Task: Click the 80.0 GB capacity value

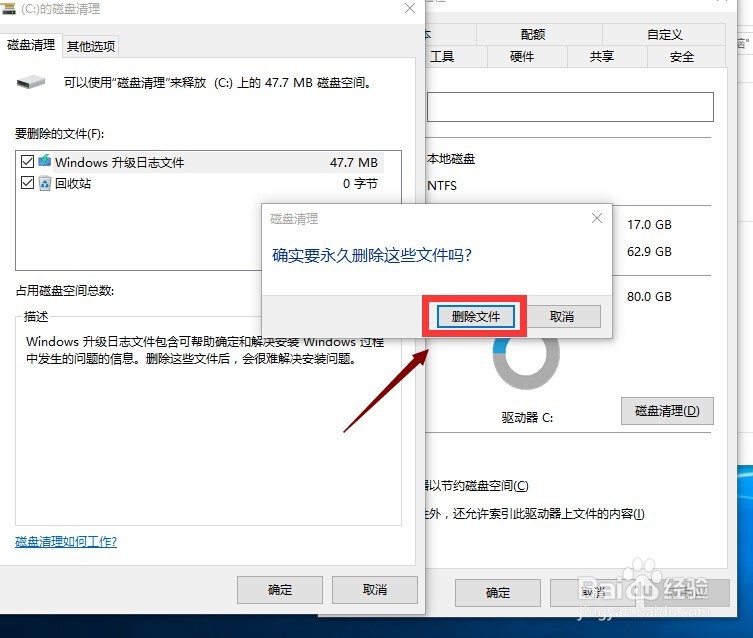Action: point(649,297)
